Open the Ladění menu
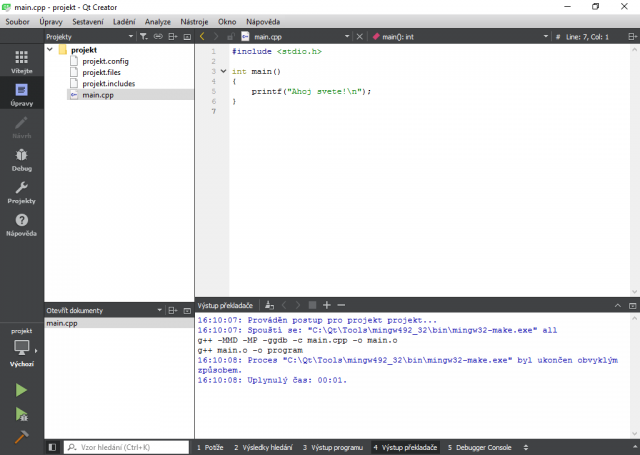Screen dimensions: 640x455 (x=124, y=22)
